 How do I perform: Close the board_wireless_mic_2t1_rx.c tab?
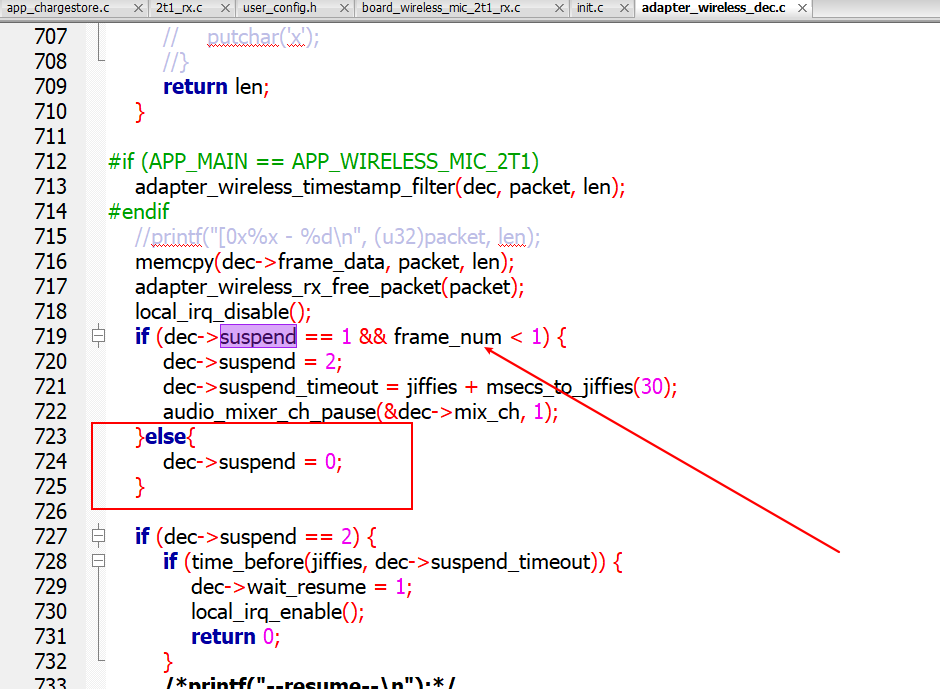point(559,8)
